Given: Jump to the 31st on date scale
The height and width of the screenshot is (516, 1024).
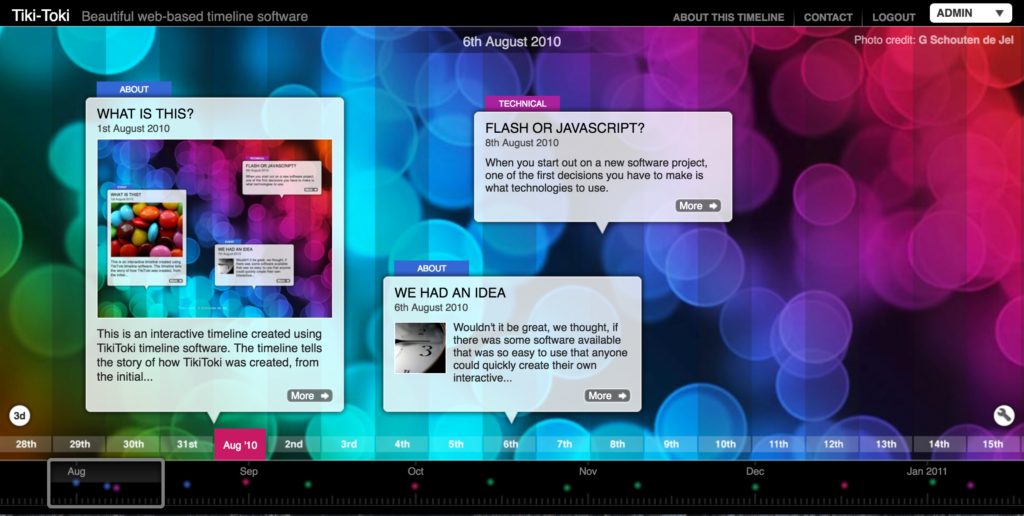Looking at the screenshot, I should (x=187, y=444).
